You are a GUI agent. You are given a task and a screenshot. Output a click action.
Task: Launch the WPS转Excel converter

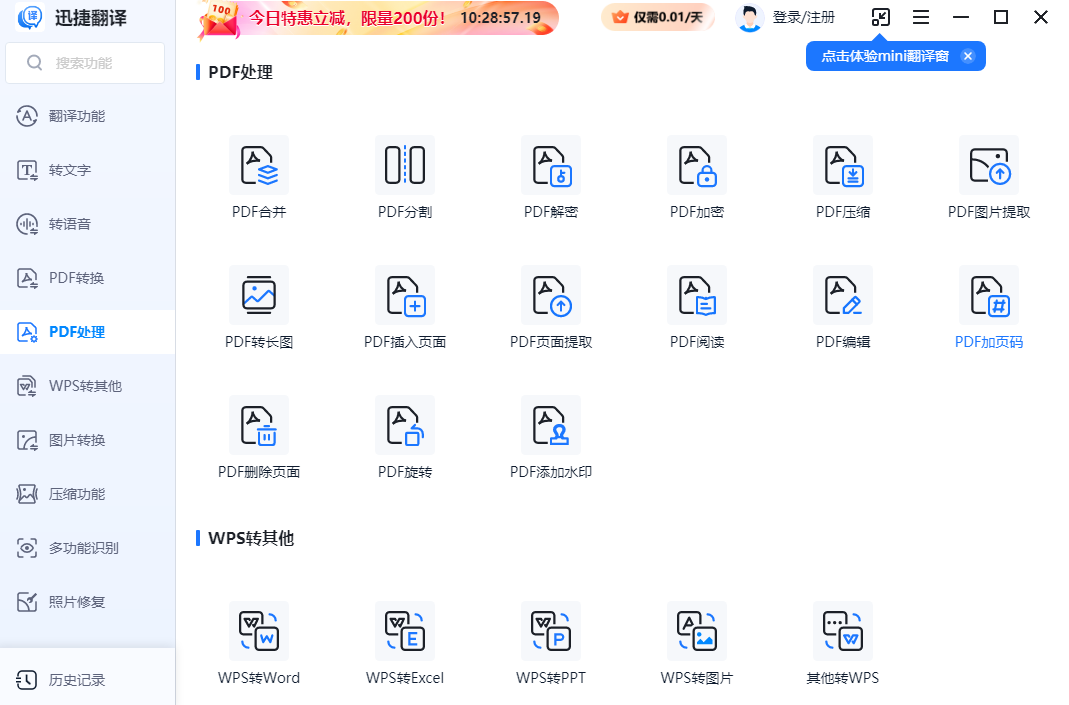(405, 632)
